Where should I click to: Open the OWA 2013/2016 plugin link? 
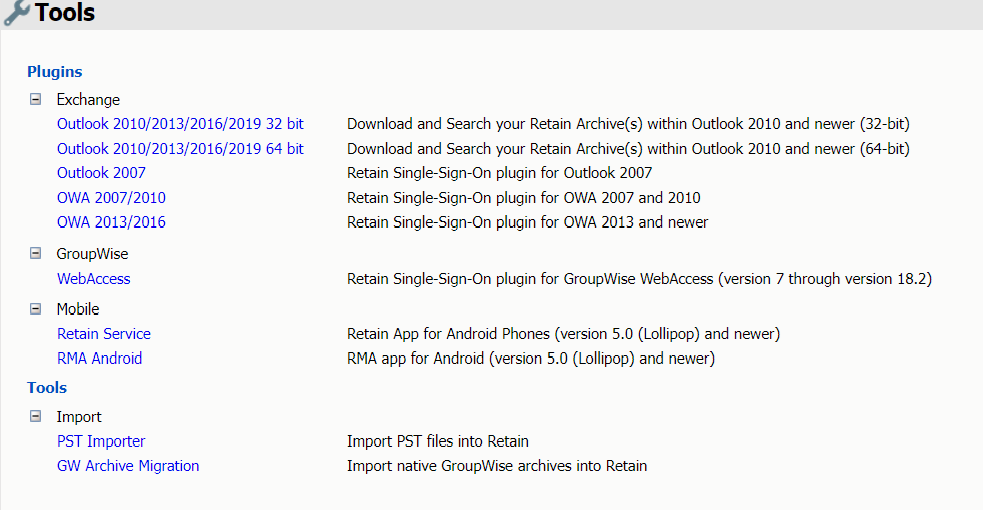point(111,222)
